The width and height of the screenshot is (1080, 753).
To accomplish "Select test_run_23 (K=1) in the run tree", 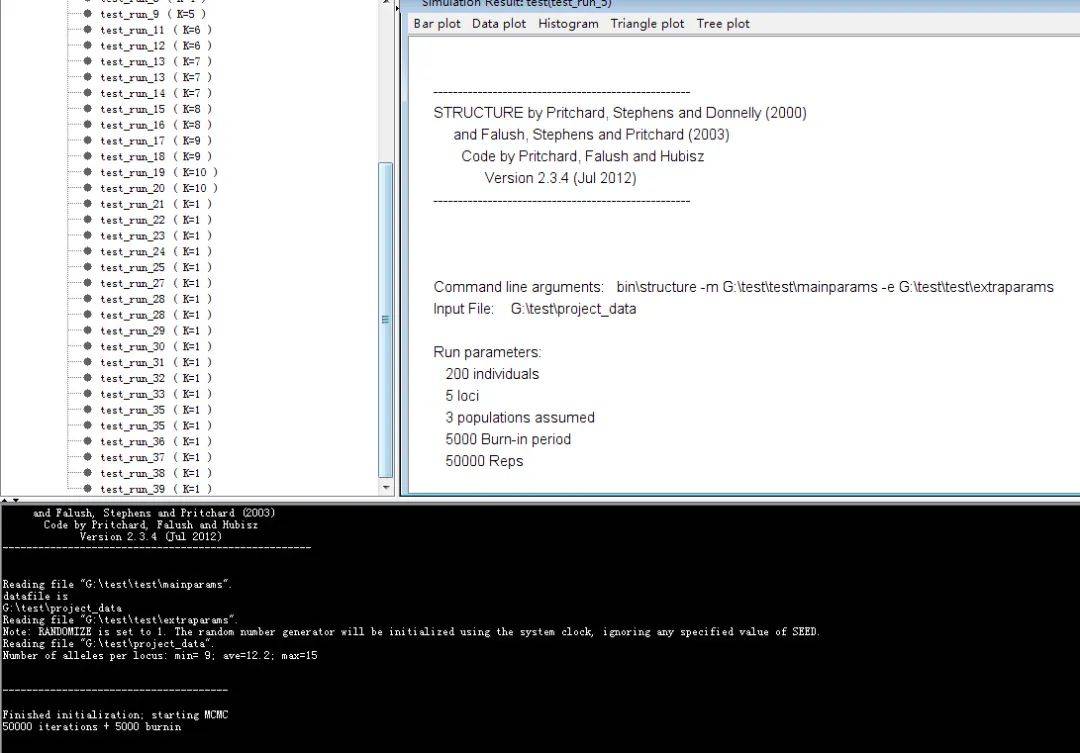I will (x=156, y=236).
